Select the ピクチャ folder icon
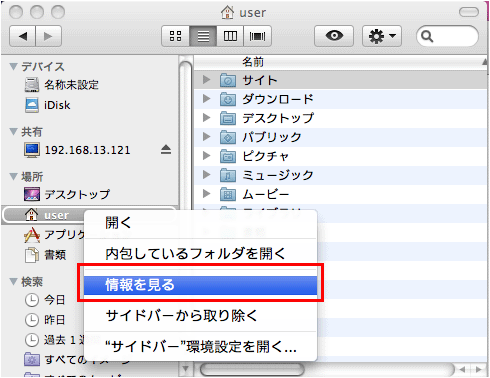 (x=228, y=156)
